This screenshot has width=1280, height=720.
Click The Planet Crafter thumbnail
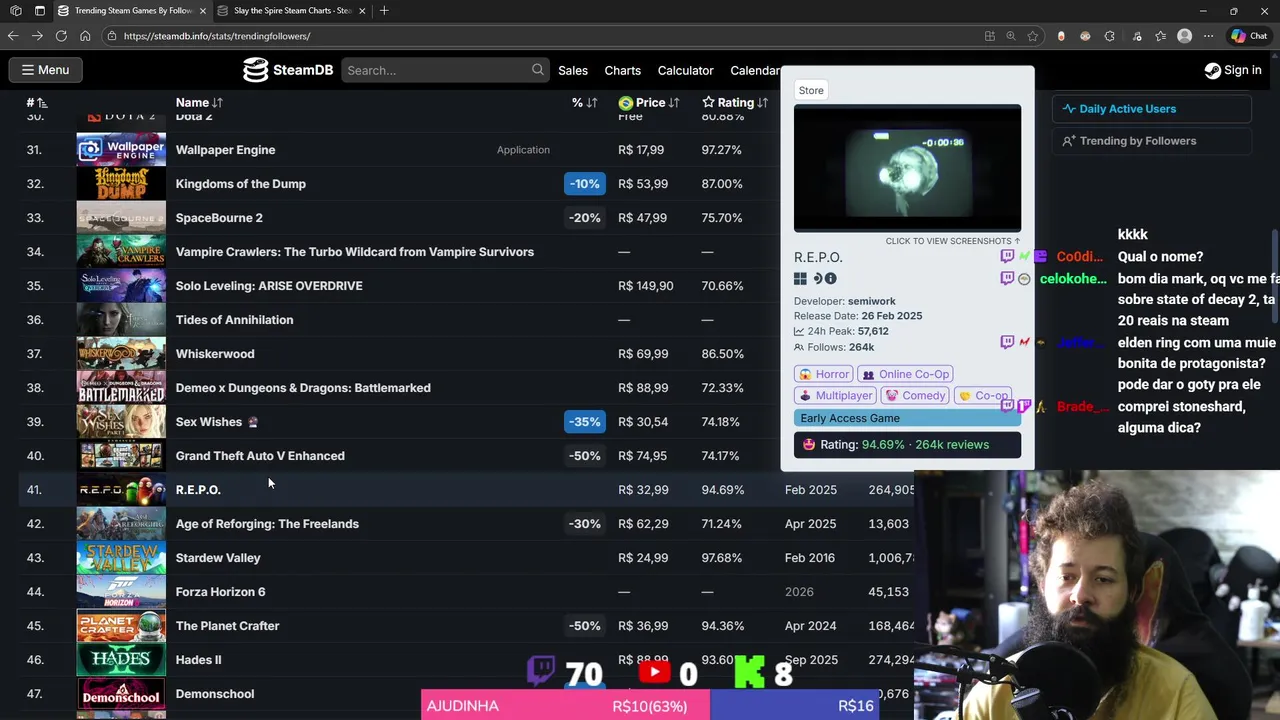coord(121,626)
